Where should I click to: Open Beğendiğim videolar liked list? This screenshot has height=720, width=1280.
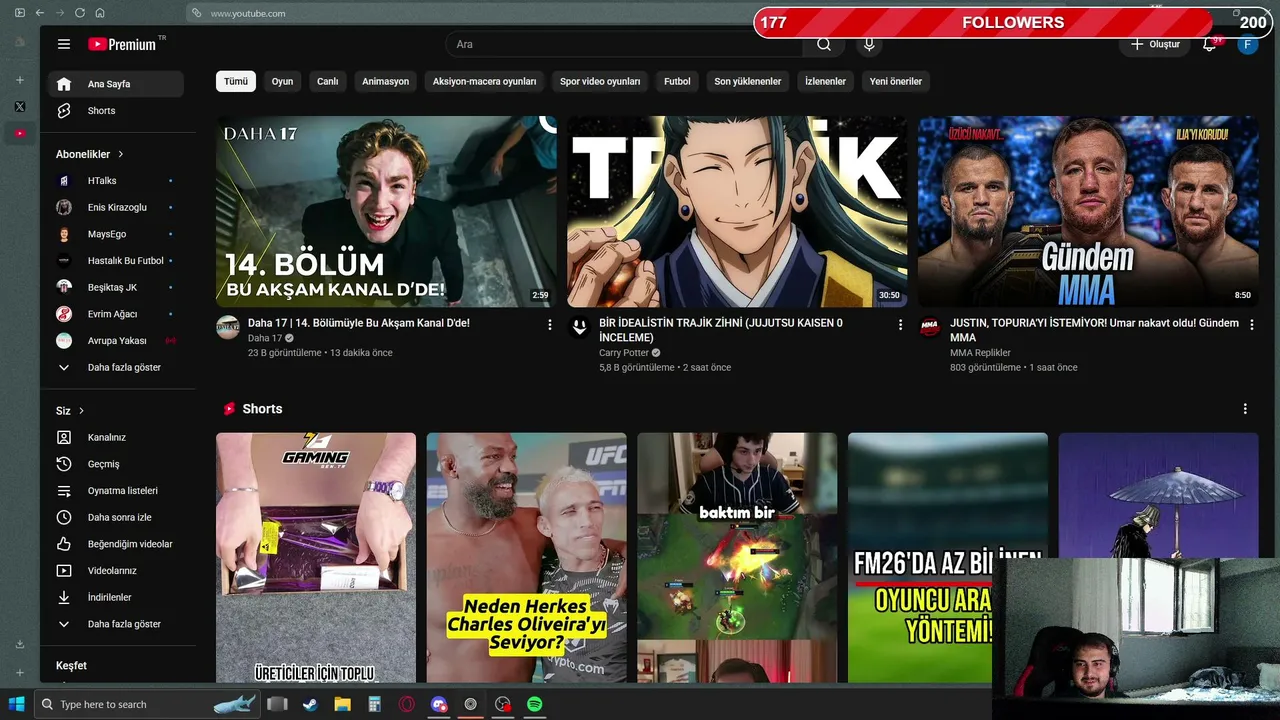click(116, 544)
